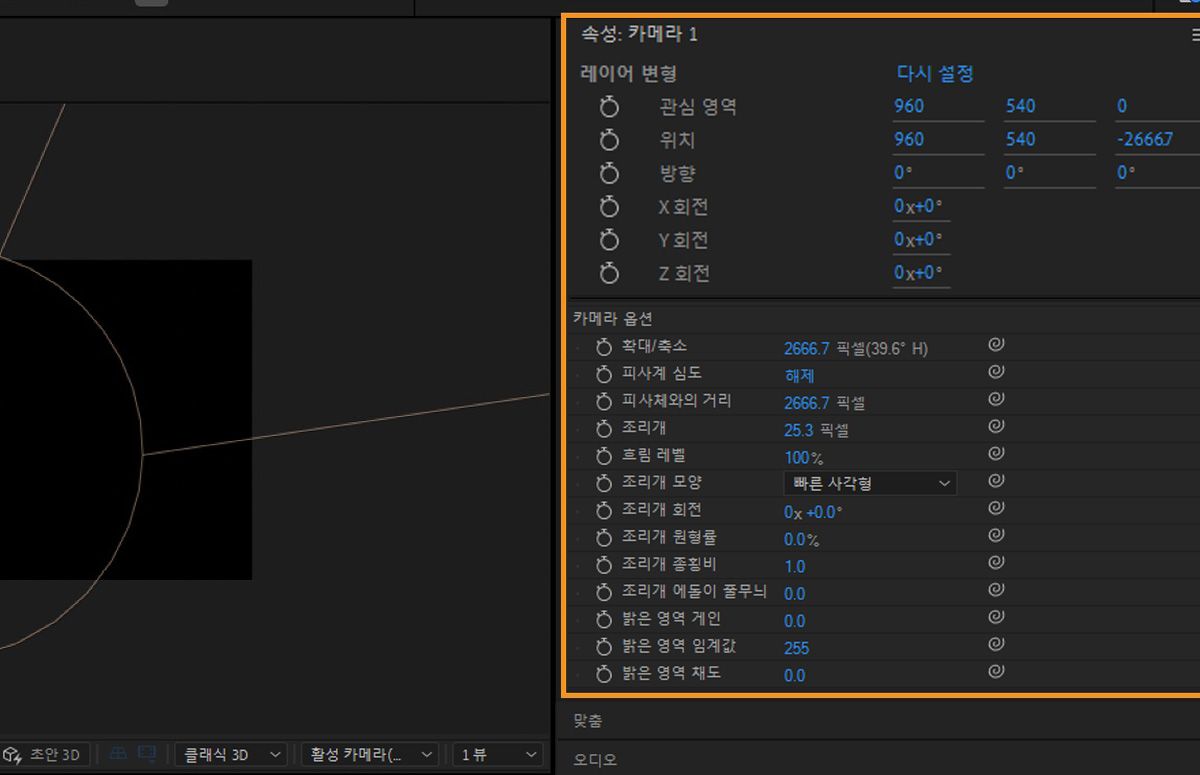Click the pick whip for 밝은 영역 게인
The image size is (1200, 775).
tap(995, 619)
